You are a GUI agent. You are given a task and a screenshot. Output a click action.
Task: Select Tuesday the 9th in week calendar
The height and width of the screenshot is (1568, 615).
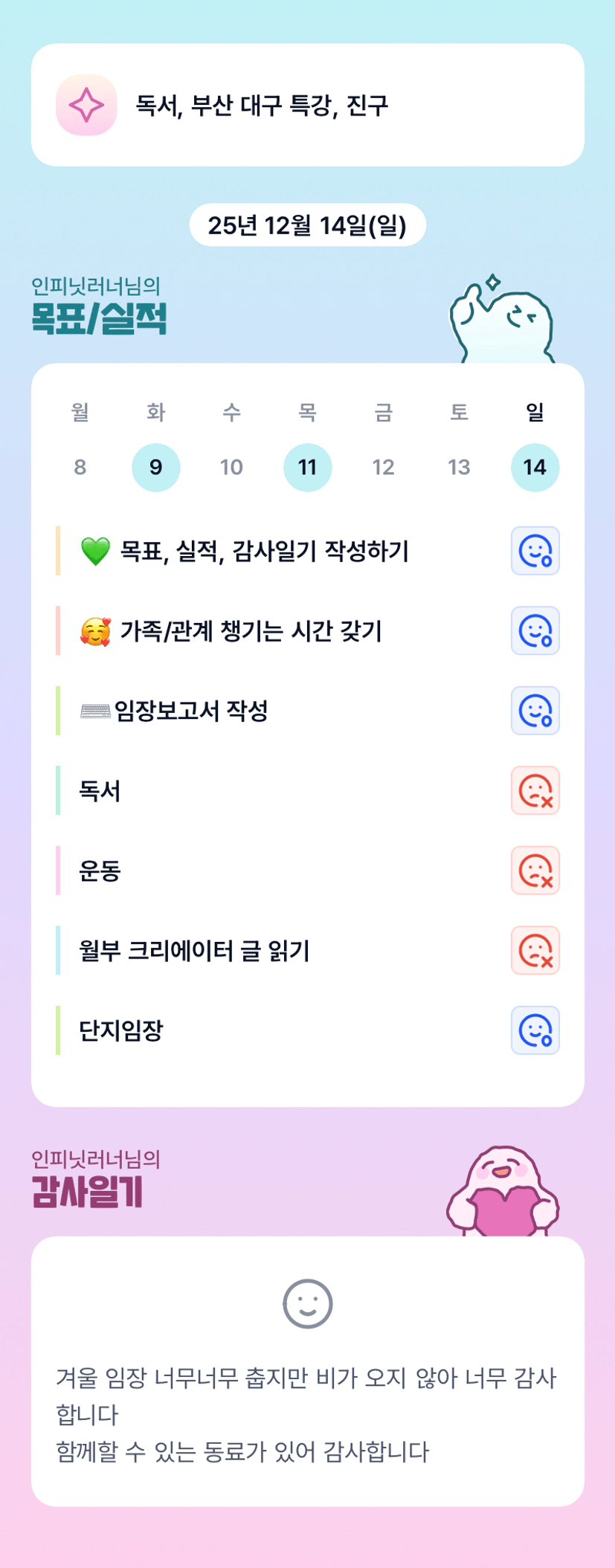[x=155, y=467]
